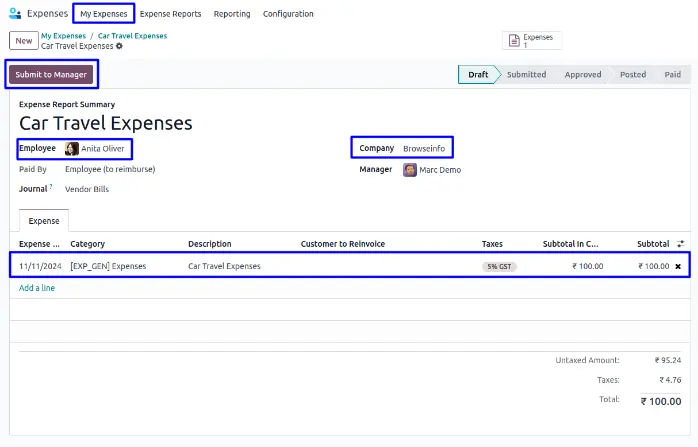Switch to the Expense tab
This screenshot has width=698, height=447.
pyautogui.click(x=43, y=220)
